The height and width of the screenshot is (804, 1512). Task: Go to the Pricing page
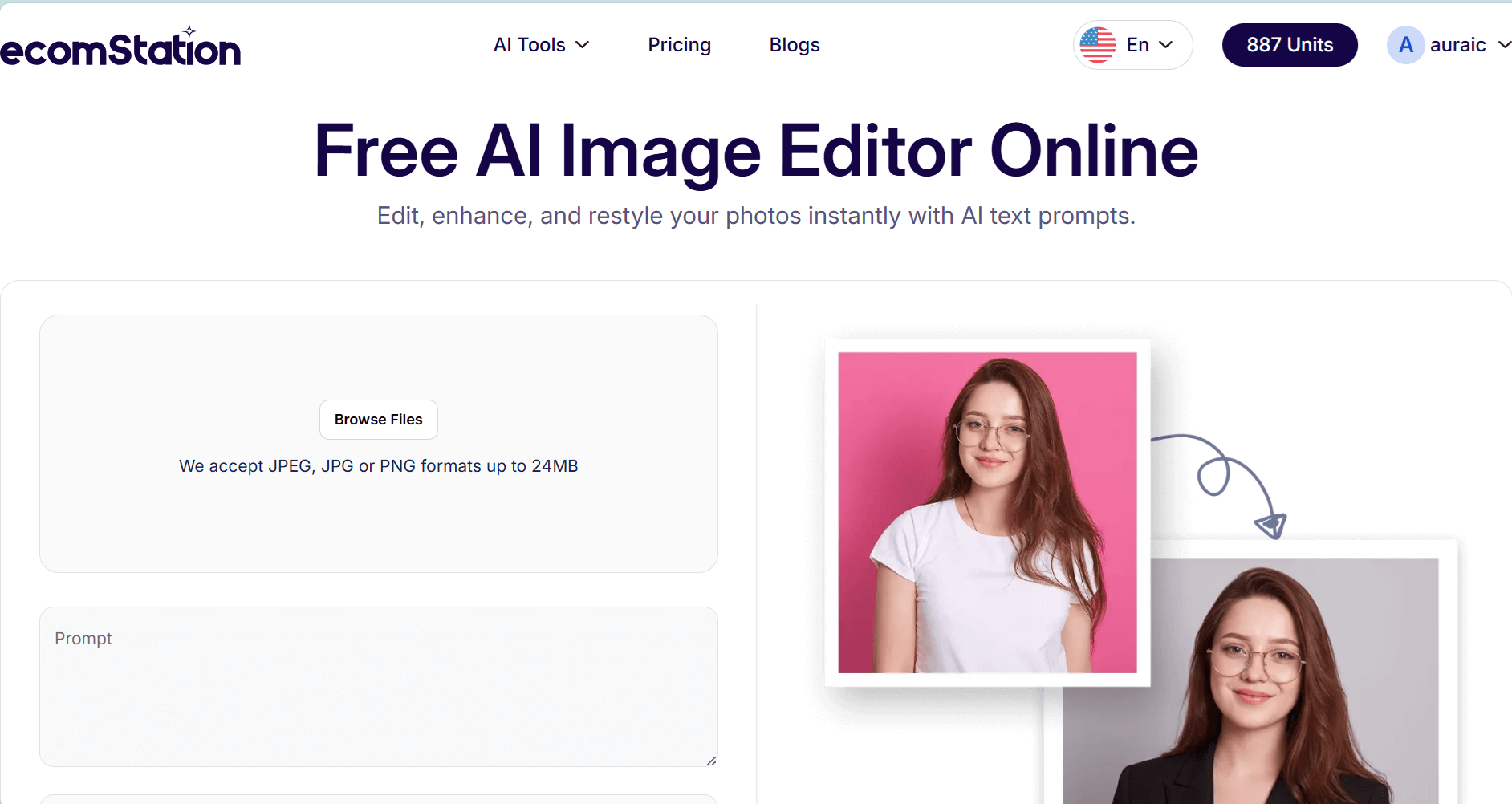coord(679,45)
